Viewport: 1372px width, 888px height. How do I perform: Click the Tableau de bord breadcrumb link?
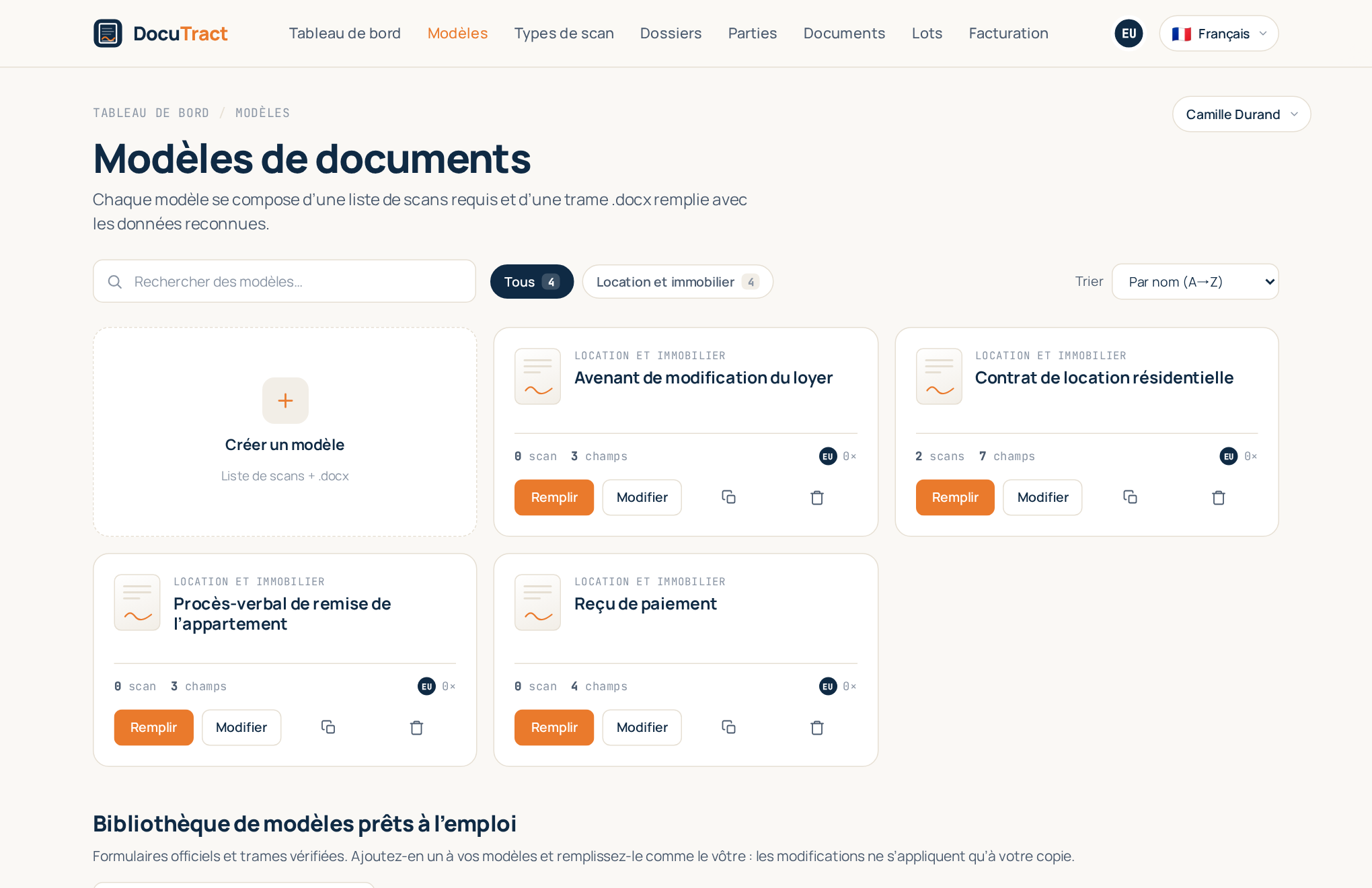(151, 113)
